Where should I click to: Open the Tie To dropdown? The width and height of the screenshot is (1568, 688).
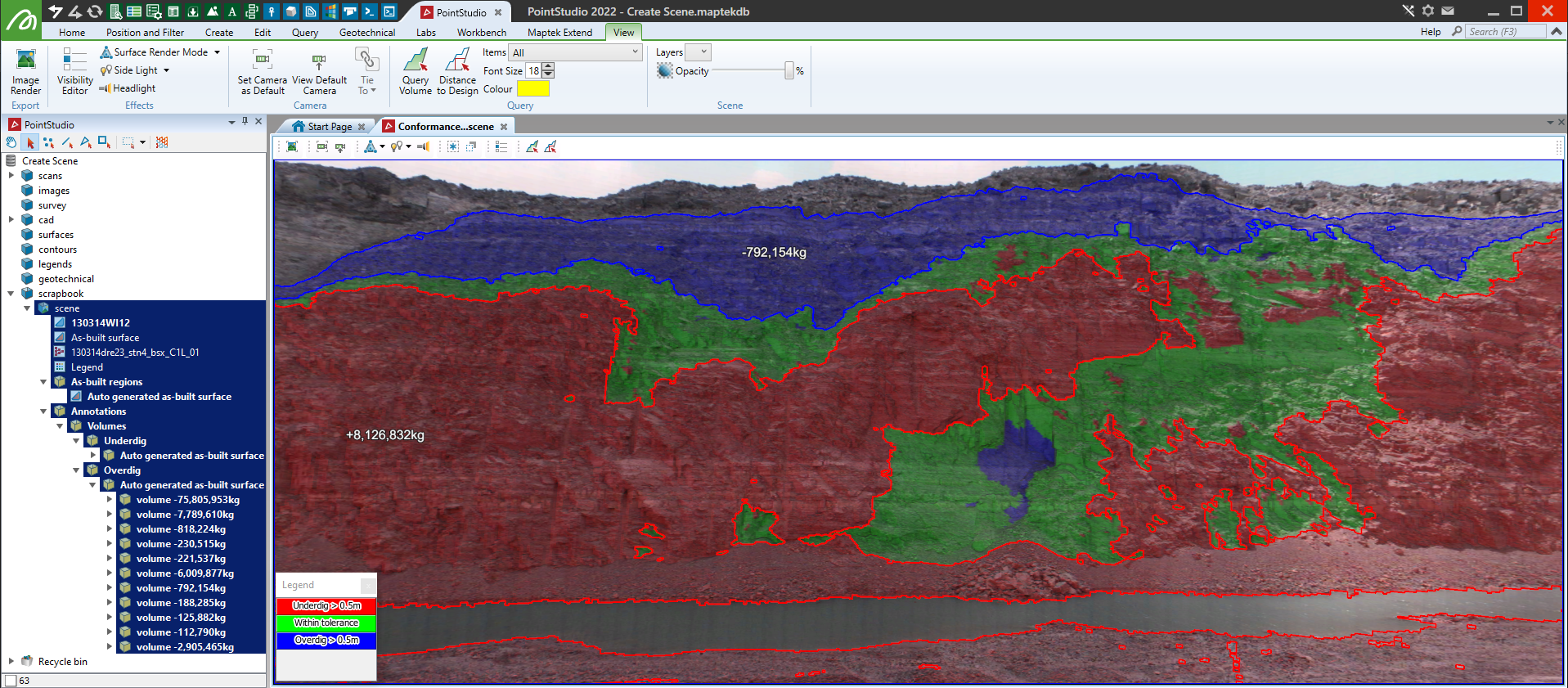click(367, 70)
